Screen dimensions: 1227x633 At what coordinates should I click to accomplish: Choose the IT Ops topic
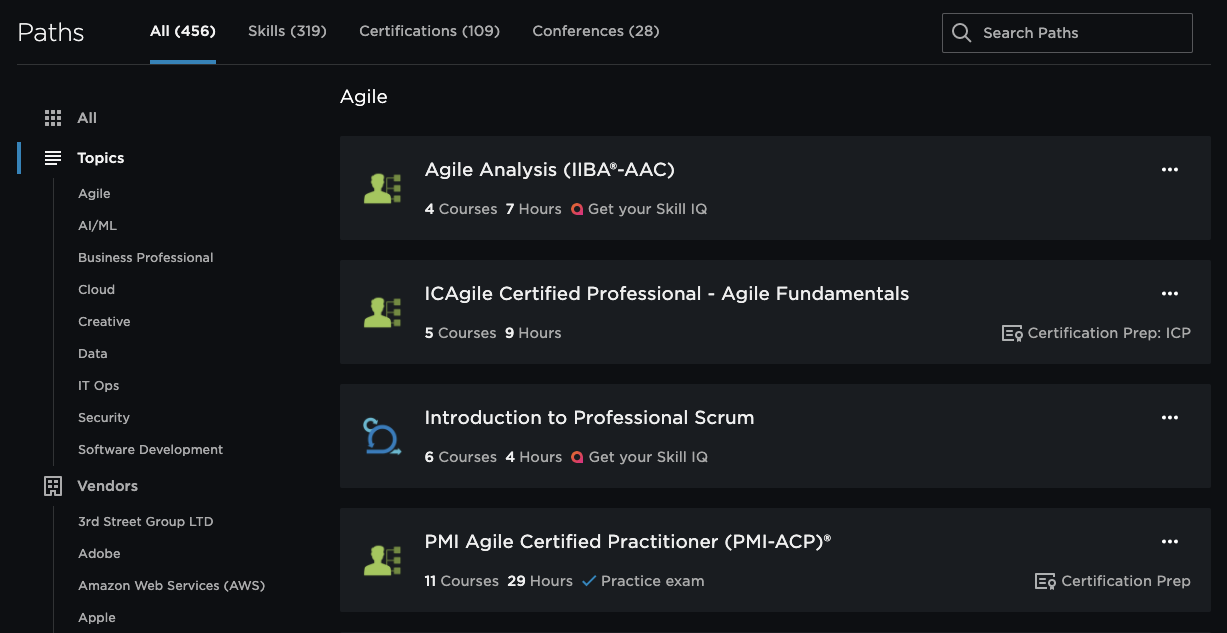click(x=98, y=386)
